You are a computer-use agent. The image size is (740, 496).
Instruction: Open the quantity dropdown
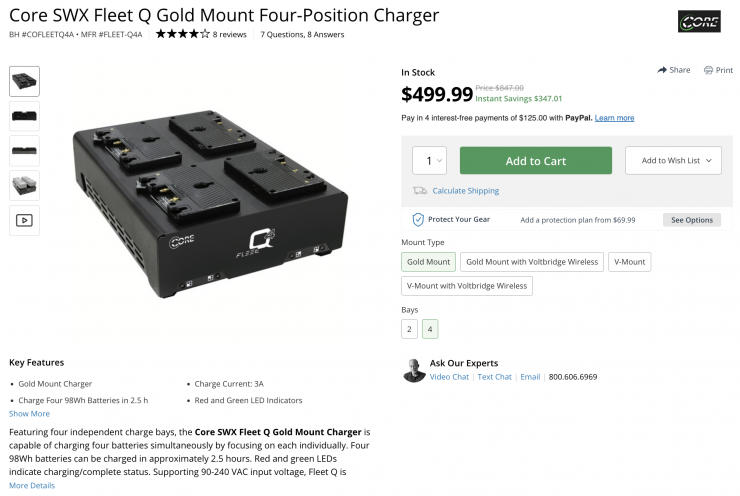point(429,161)
